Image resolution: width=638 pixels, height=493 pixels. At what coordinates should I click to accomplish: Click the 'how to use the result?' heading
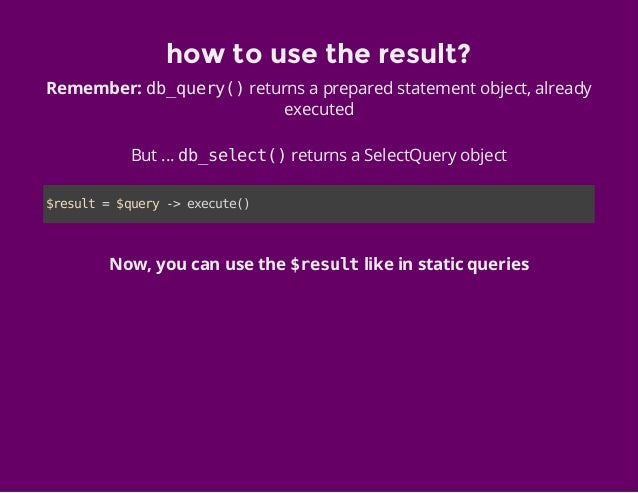319,53
